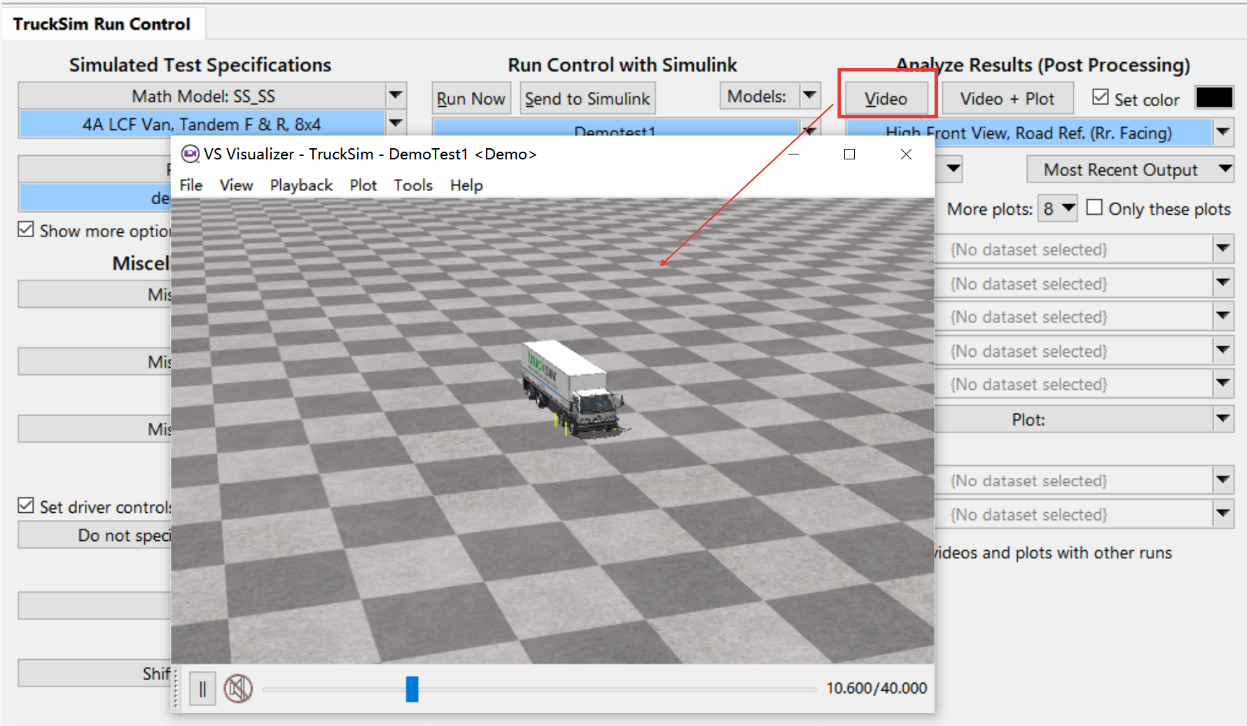Open the Help menu in VS Visualizer
Viewport: 1247px width, 726px height.
tap(466, 185)
